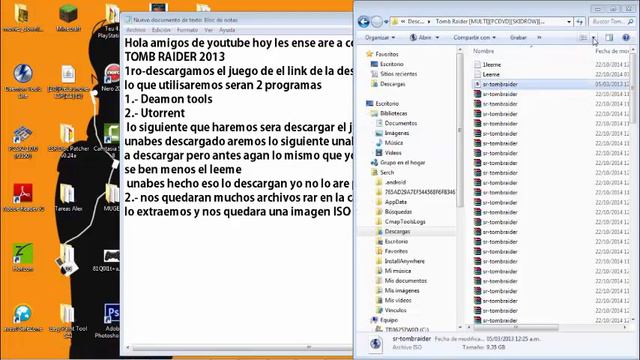This screenshot has width=640, height=360.
Task: Change view using the view mode icon
Action: (583, 38)
